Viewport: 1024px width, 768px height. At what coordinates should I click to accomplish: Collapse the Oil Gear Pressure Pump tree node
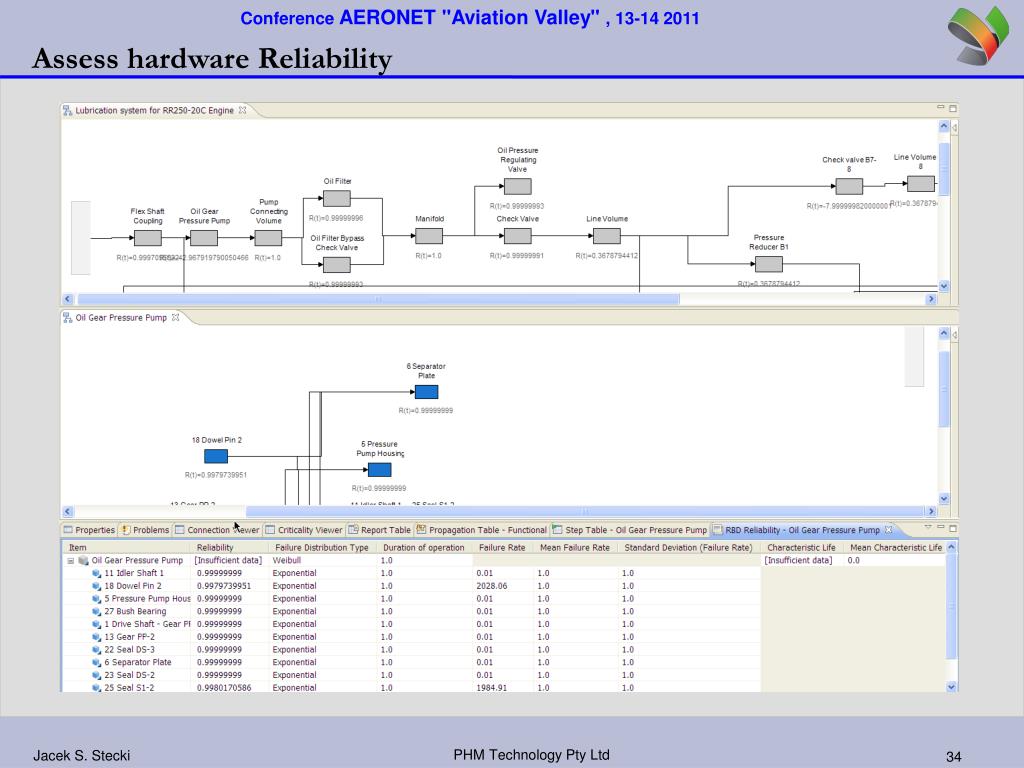(71, 560)
